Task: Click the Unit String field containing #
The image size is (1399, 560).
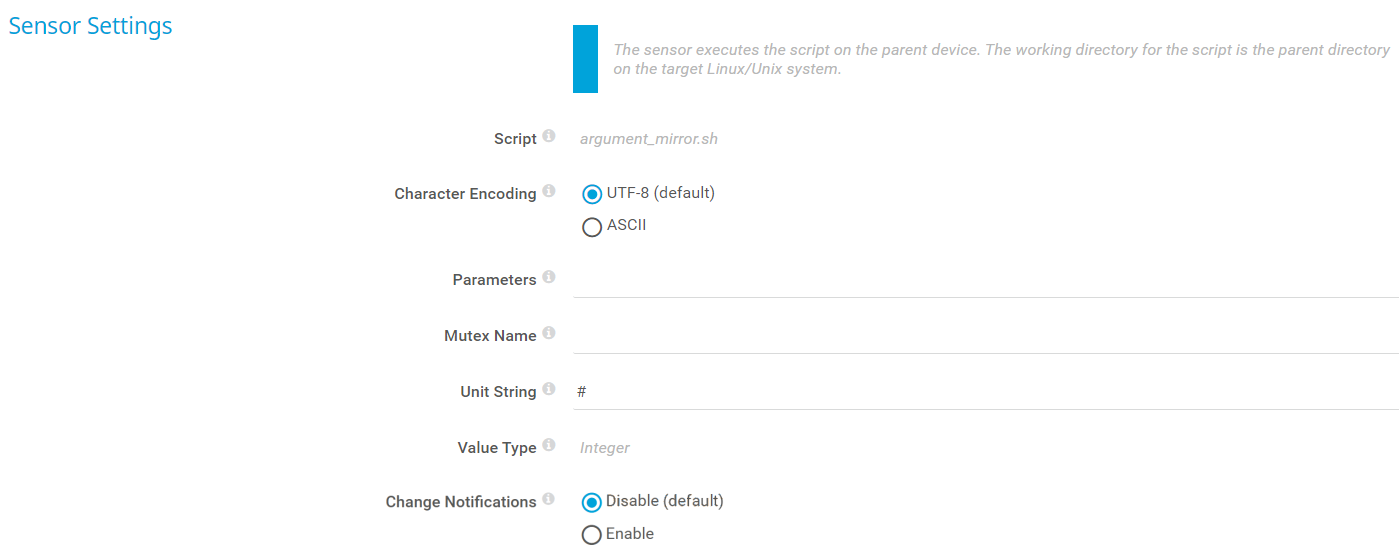Action: (x=985, y=392)
